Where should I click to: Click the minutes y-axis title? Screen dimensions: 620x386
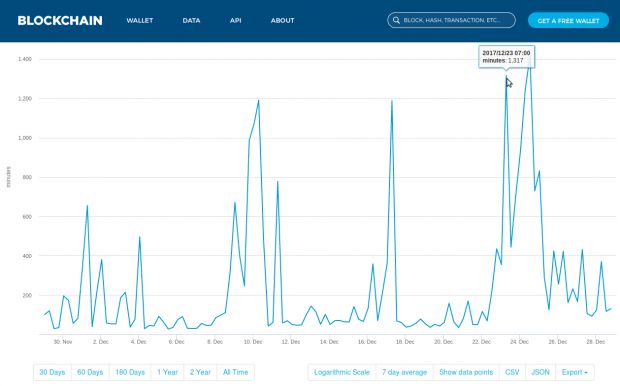(x=8, y=177)
